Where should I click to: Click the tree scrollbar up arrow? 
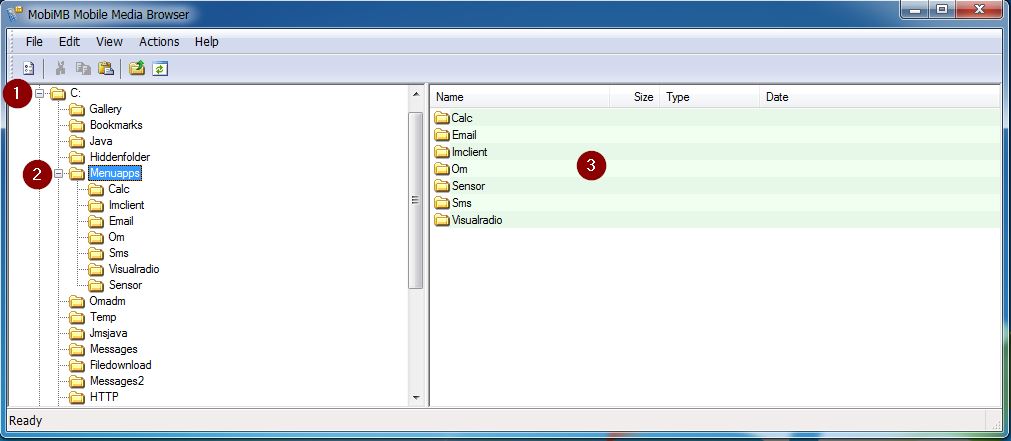(416, 94)
